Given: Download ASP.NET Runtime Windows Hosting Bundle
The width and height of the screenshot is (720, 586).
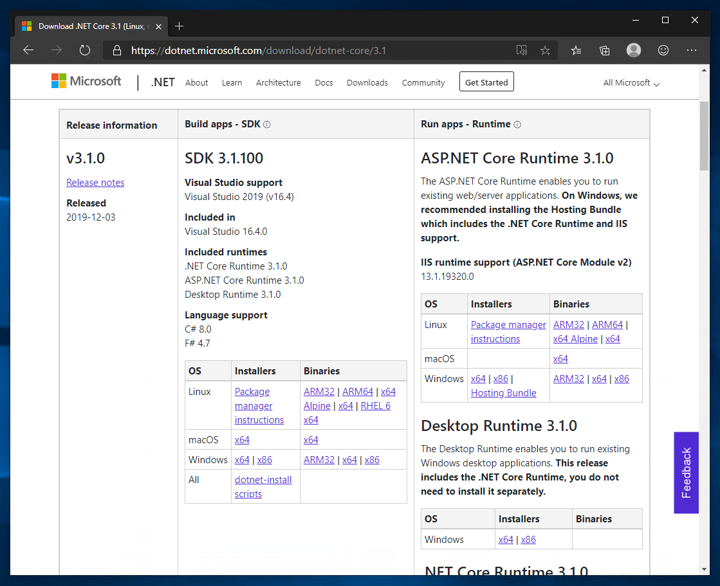Looking at the screenshot, I should pos(503,393).
